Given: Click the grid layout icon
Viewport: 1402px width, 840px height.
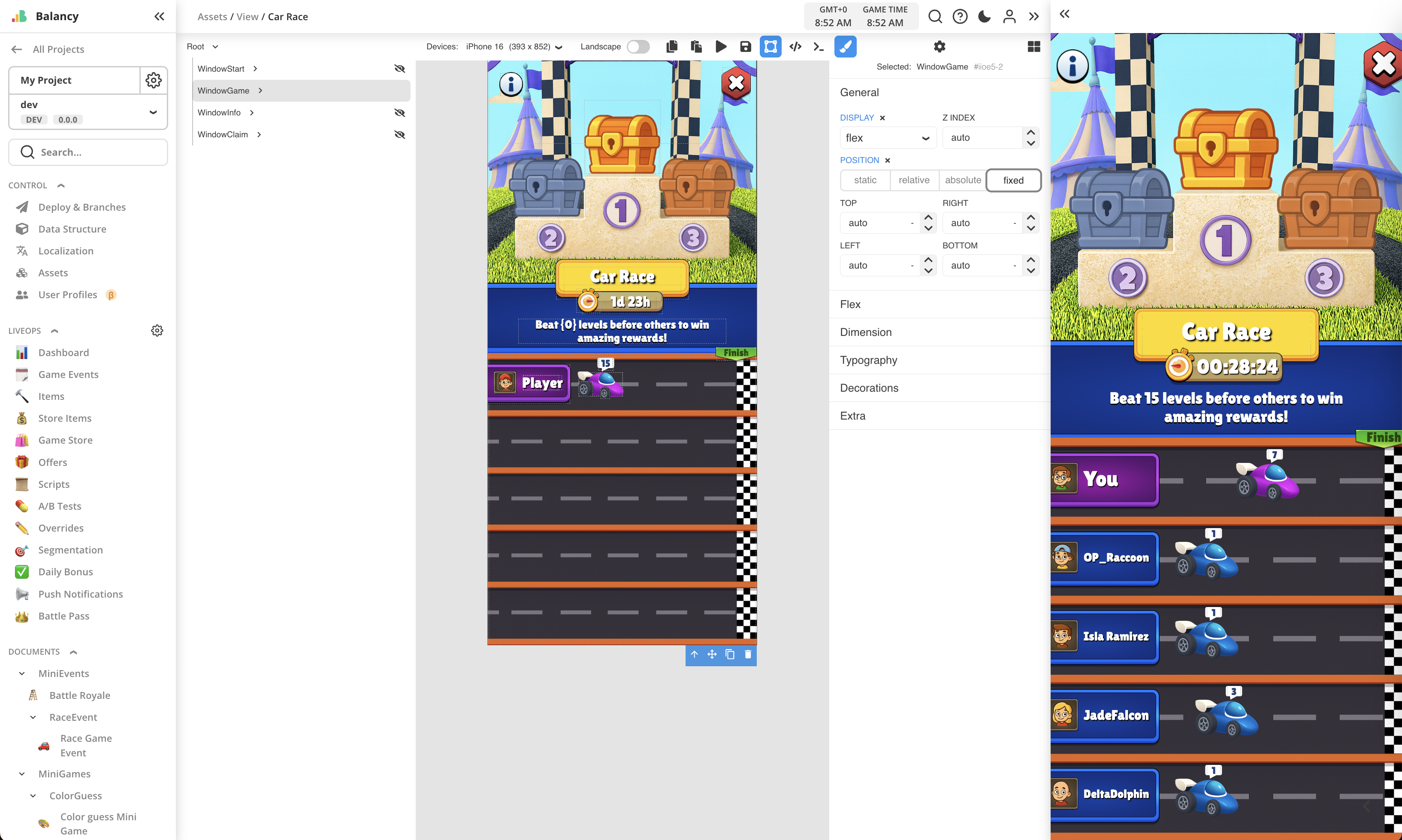Looking at the screenshot, I should click(x=1033, y=46).
